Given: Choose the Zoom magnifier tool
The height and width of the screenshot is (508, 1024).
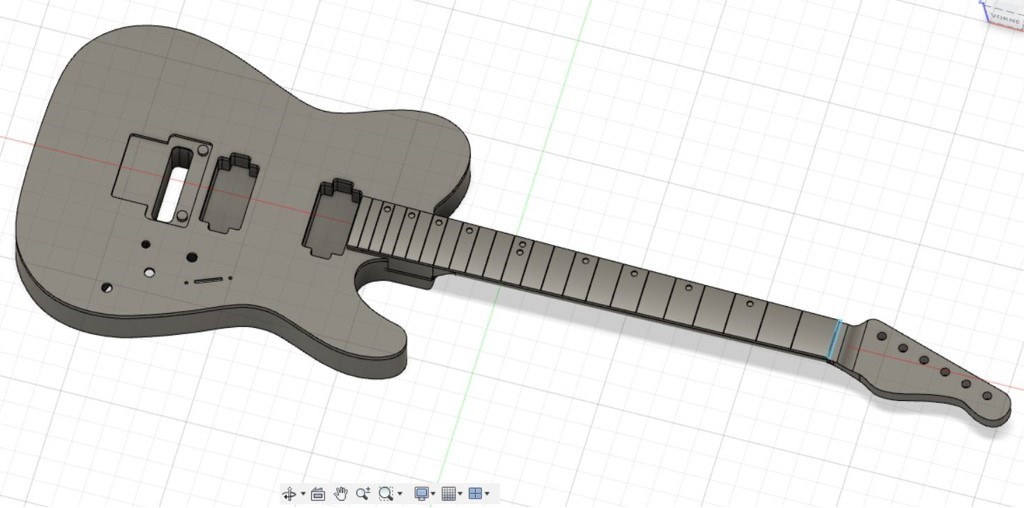Looking at the screenshot, I should coord(363,494).
